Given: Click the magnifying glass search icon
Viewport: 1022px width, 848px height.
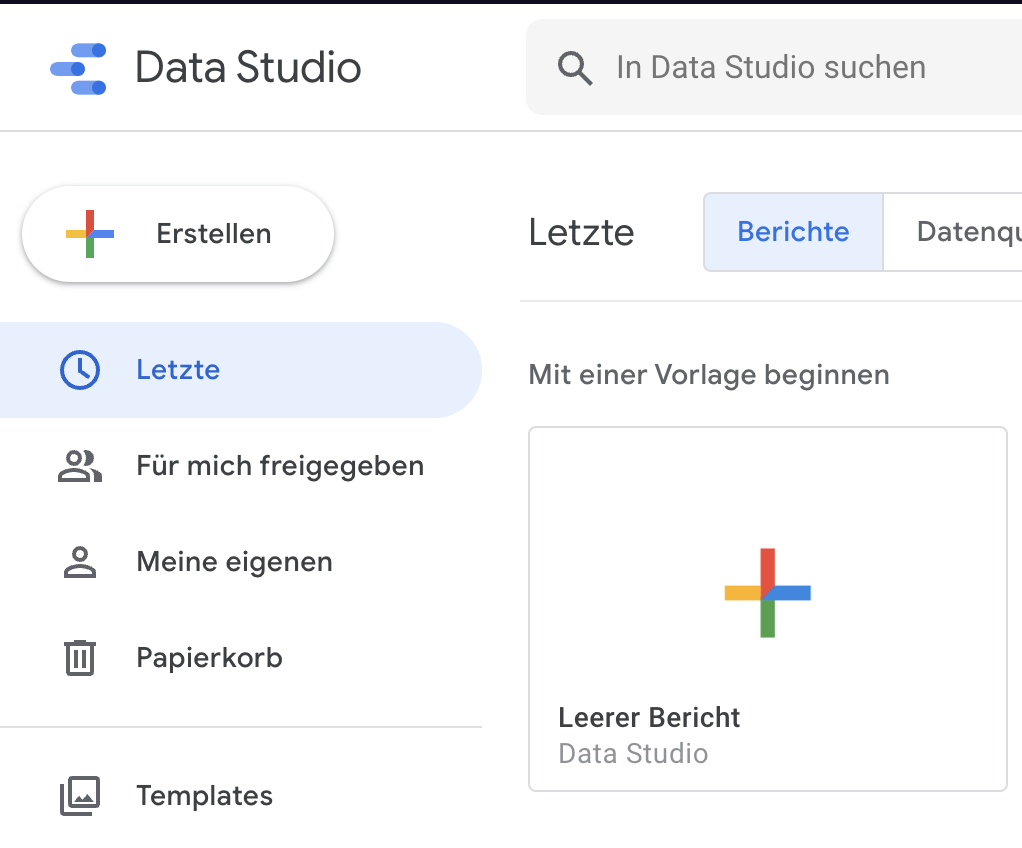Looking at the screenshot, I should point(575,68).
